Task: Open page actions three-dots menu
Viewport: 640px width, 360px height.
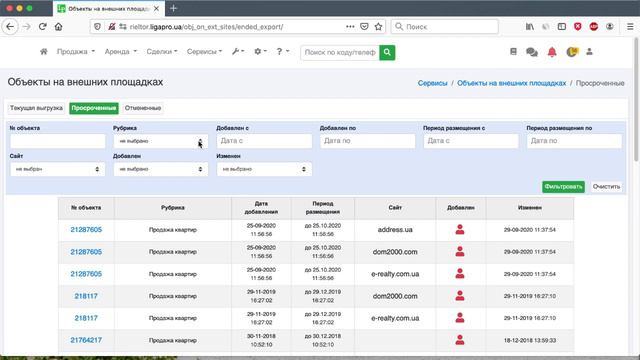Action: (x=350, y=27)
